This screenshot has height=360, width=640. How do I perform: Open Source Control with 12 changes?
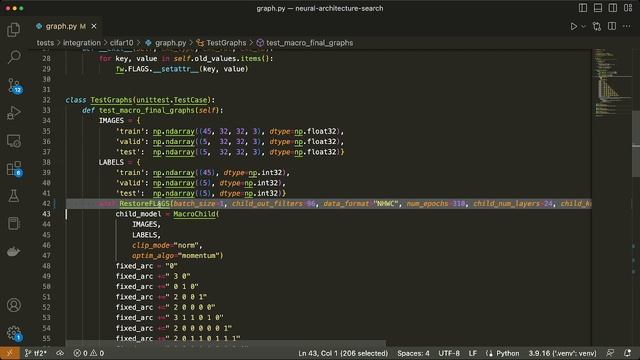[x=14, y=85]
